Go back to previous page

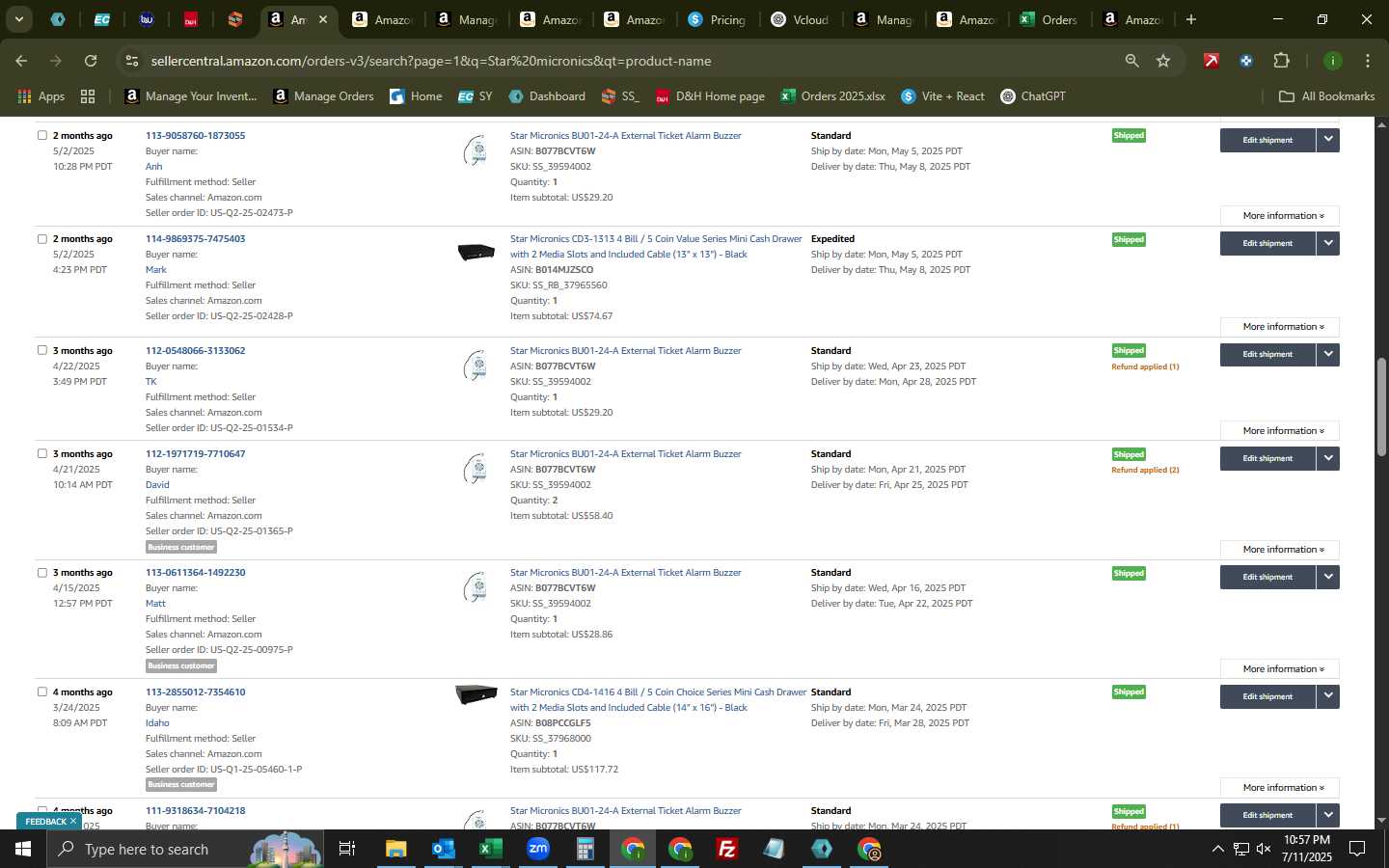click(21, 61)
